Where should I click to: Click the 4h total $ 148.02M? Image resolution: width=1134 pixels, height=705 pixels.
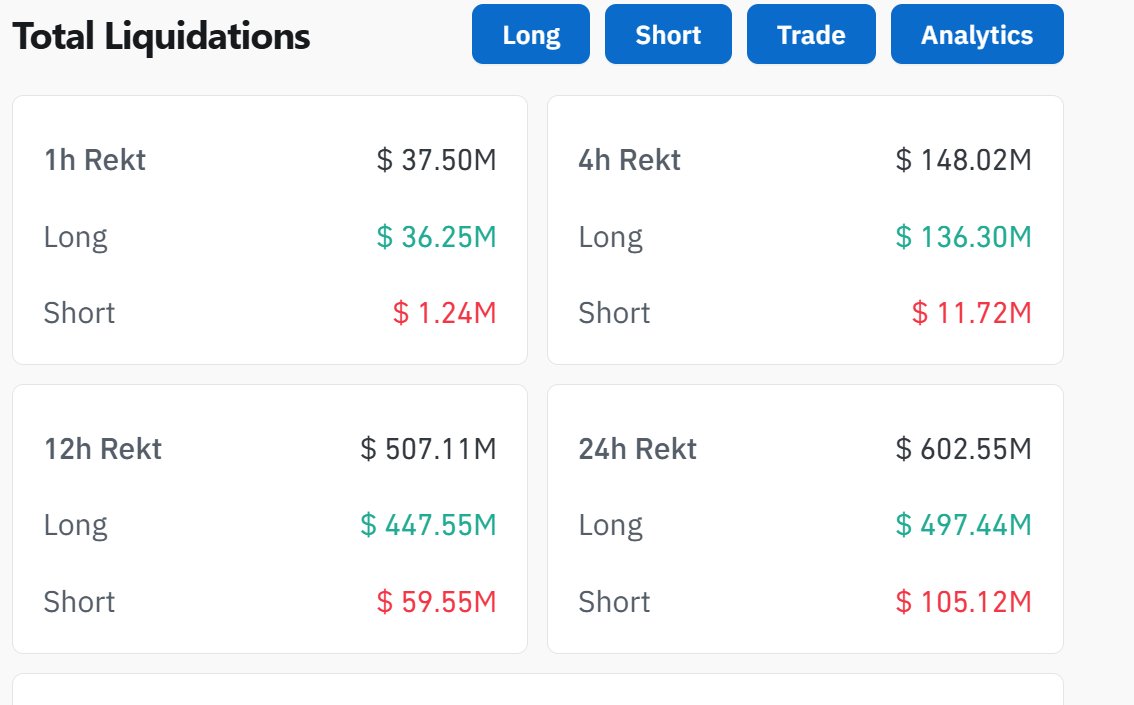pyautogui.click(x=963, y=160)
